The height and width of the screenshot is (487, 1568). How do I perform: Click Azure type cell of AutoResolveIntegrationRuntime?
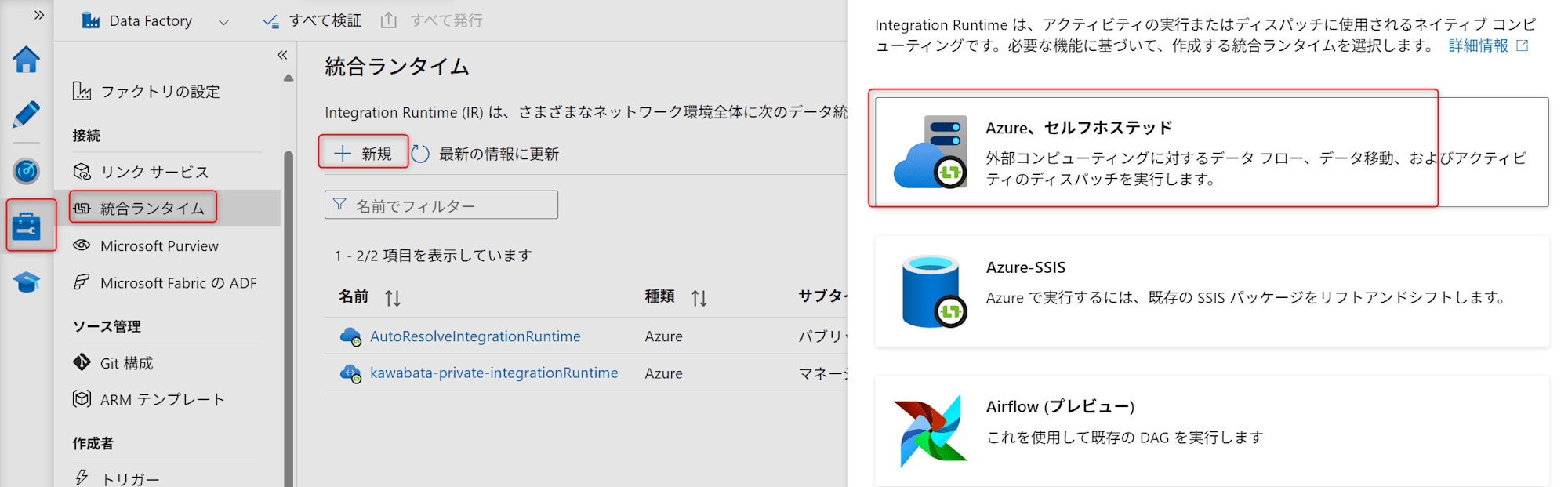[x=664, y=336]
